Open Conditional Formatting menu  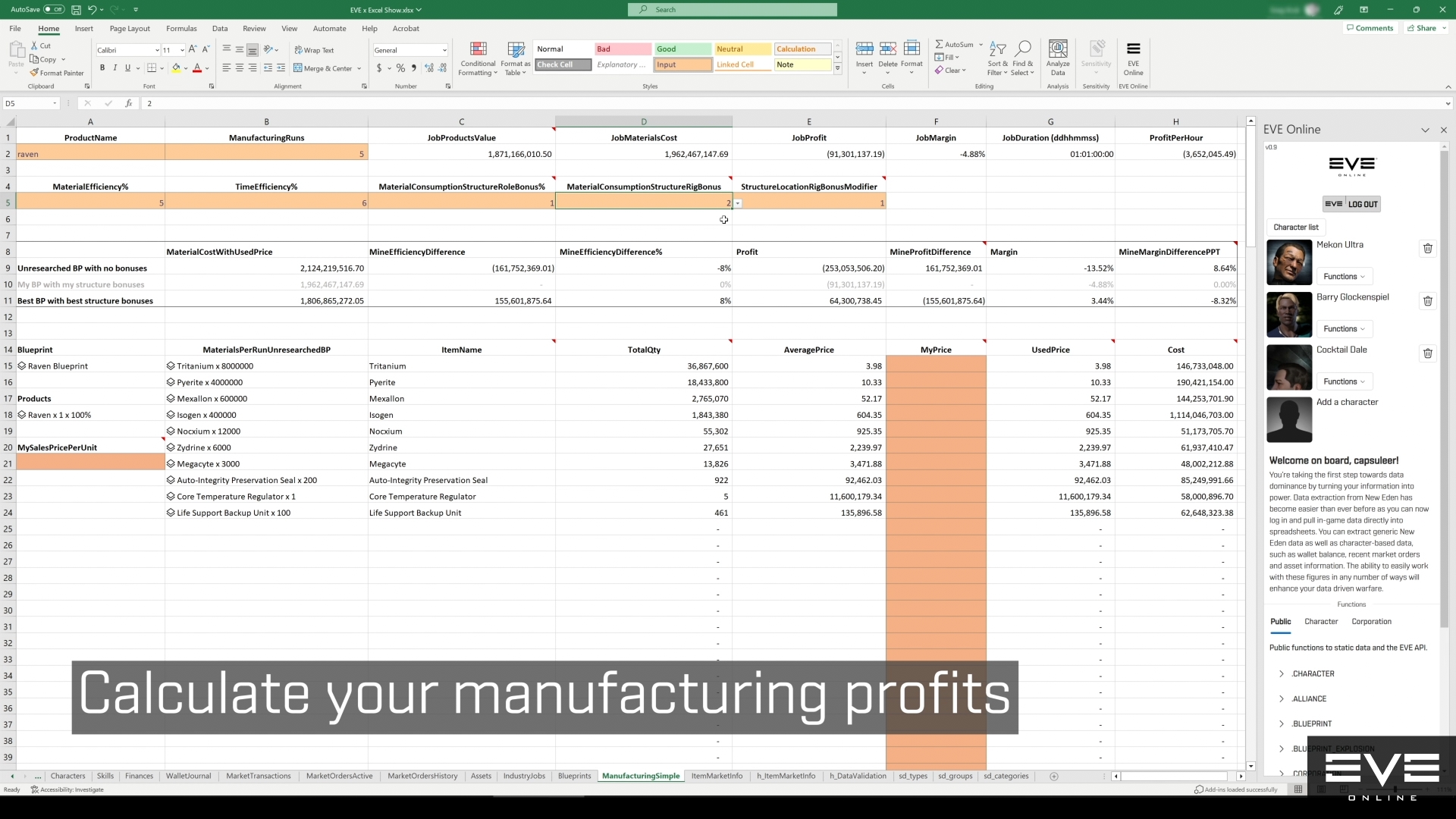coord(478,58)
